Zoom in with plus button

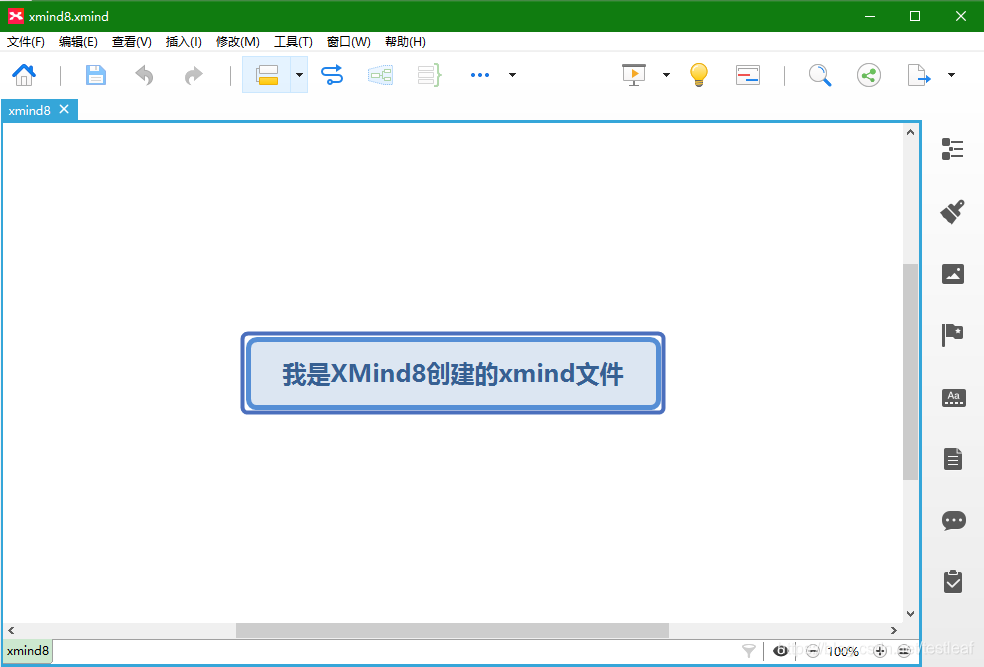pos(880,651)
